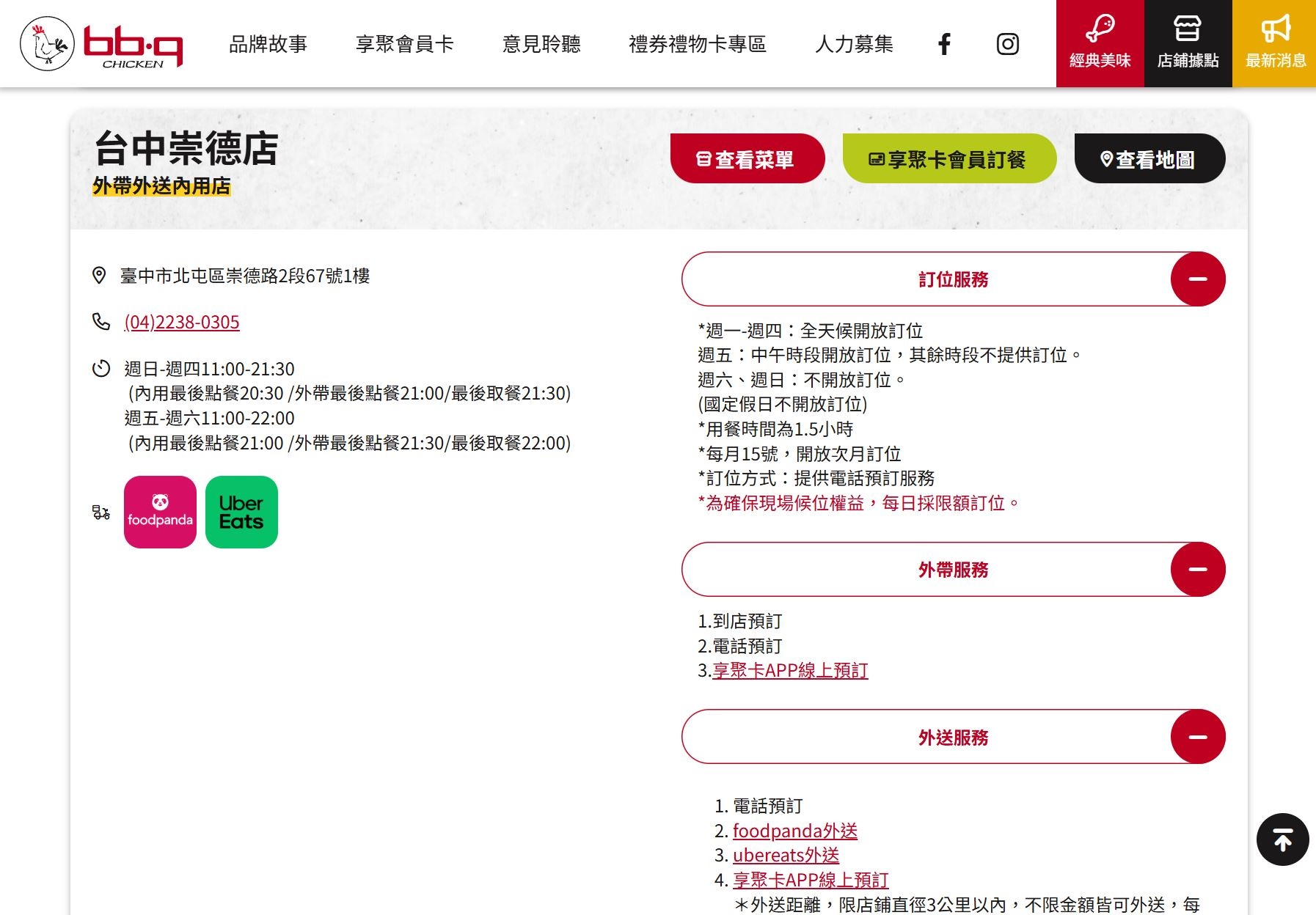Click the 週五-週六11:00-22:00 hours text

[209, 418]
